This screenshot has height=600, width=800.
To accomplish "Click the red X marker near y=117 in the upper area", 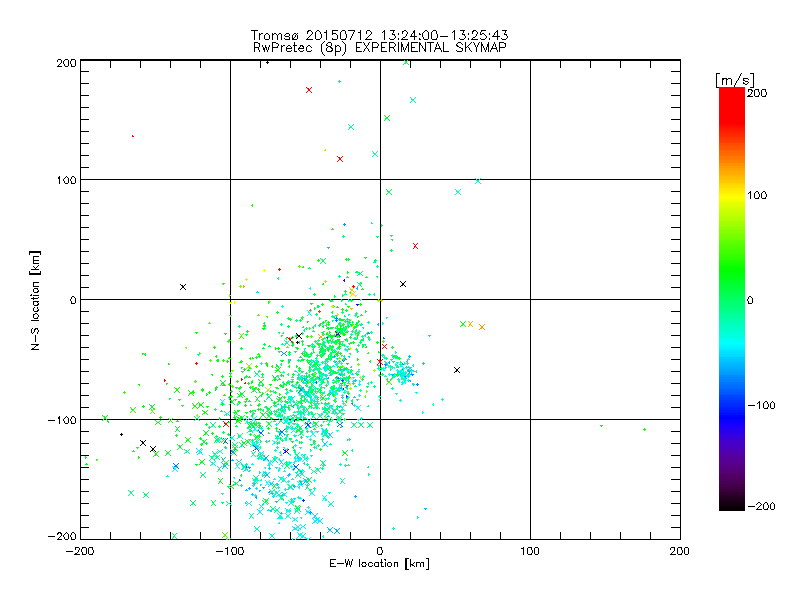I will tap(340, 159).
